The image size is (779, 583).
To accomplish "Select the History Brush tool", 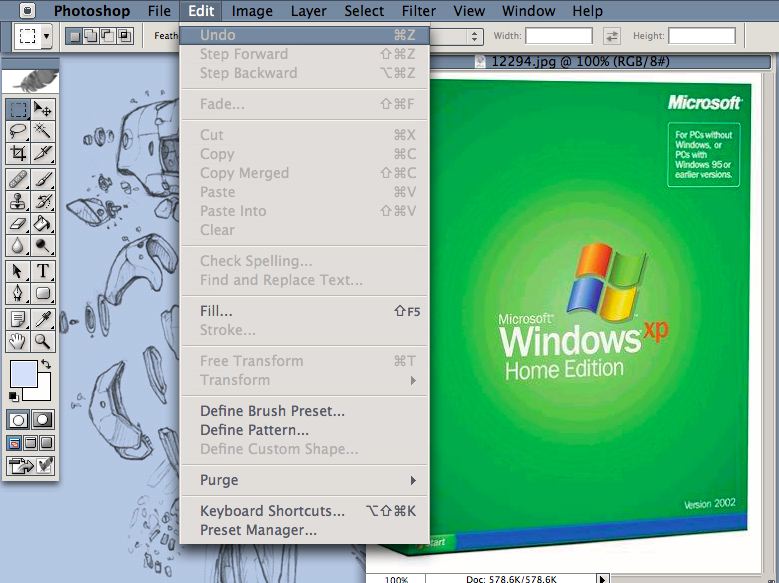I will [x=43, y=202].
